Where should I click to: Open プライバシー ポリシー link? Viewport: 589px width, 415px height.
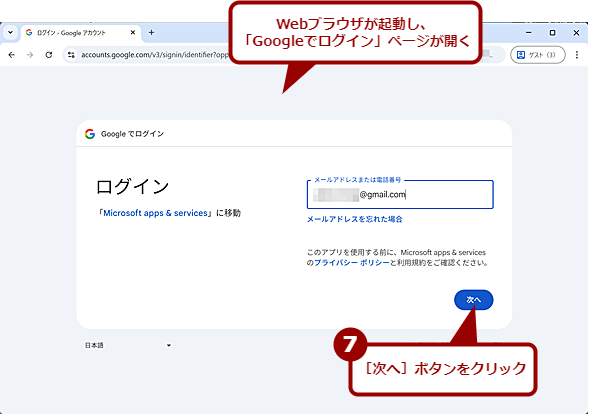(352, 263)
